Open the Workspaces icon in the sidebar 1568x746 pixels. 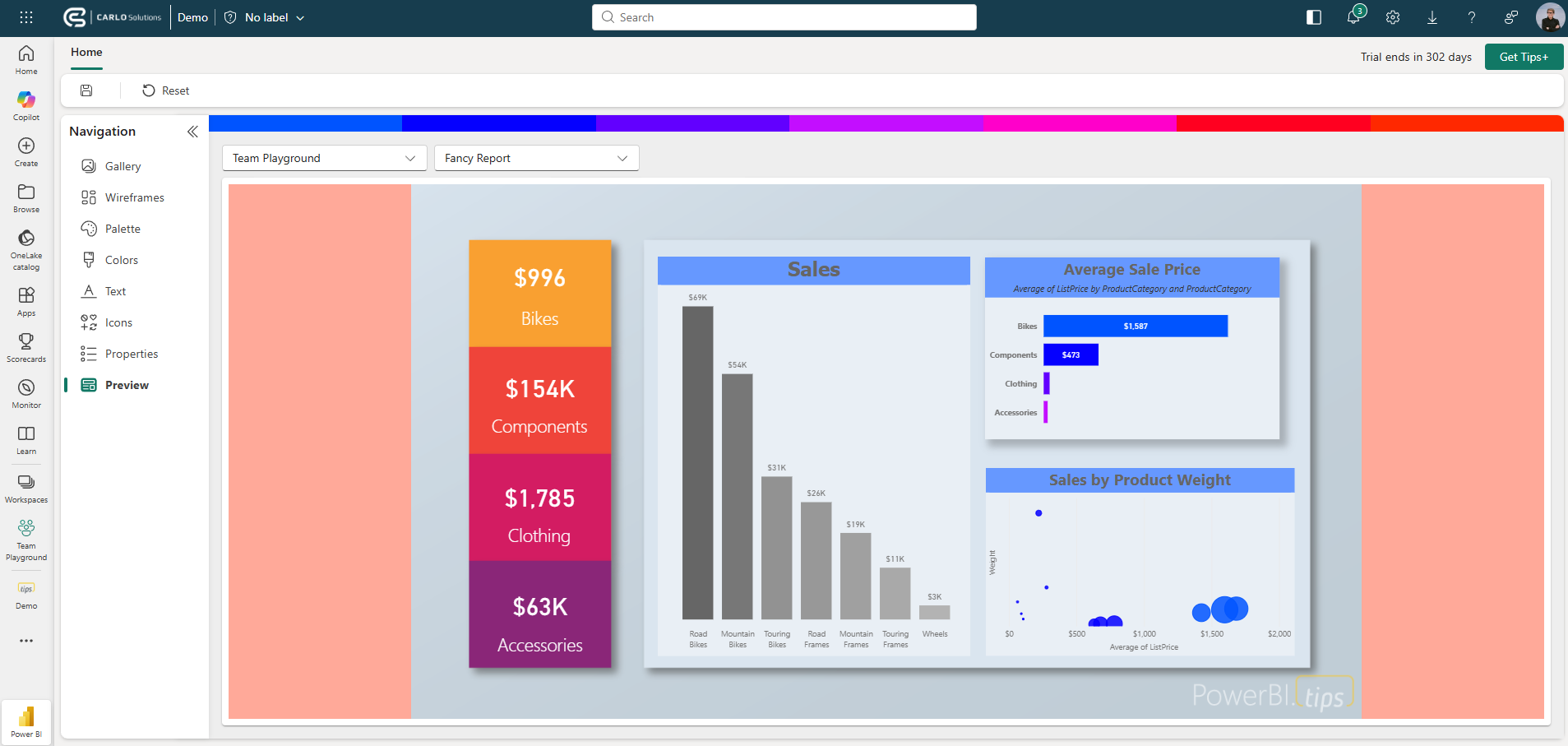coord(25,484)
